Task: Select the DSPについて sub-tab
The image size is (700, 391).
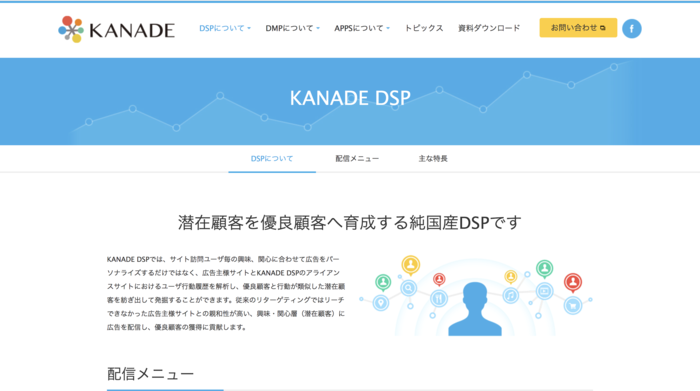Action: [x=272, y=159]
